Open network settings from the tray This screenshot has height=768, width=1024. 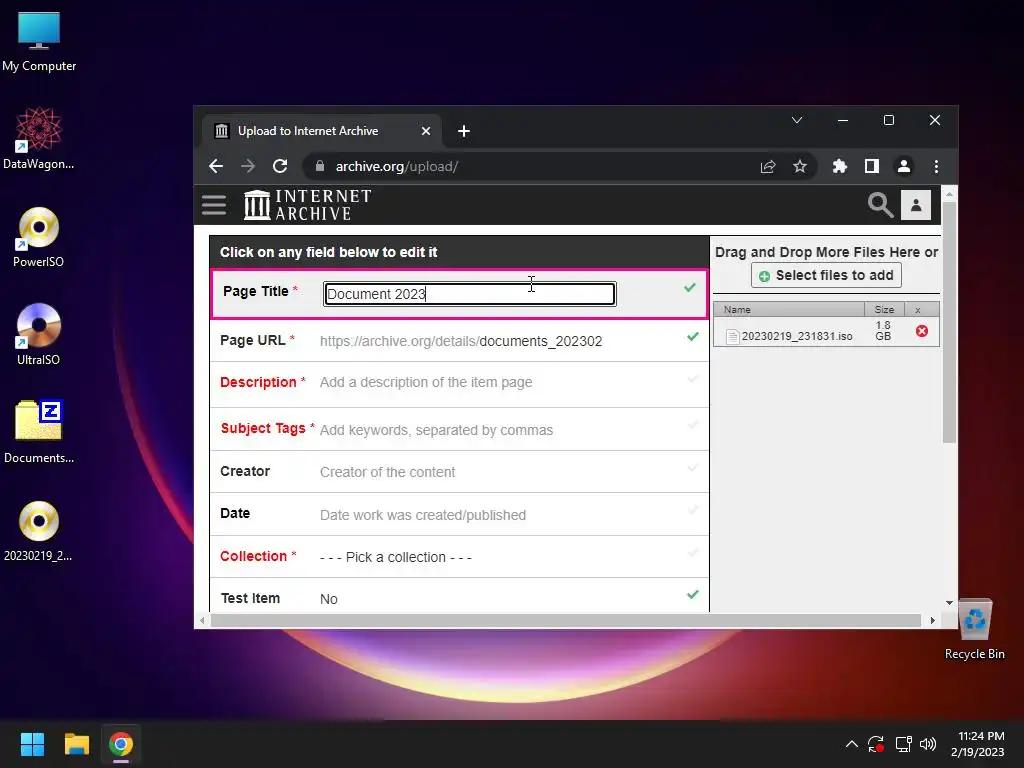903,744
